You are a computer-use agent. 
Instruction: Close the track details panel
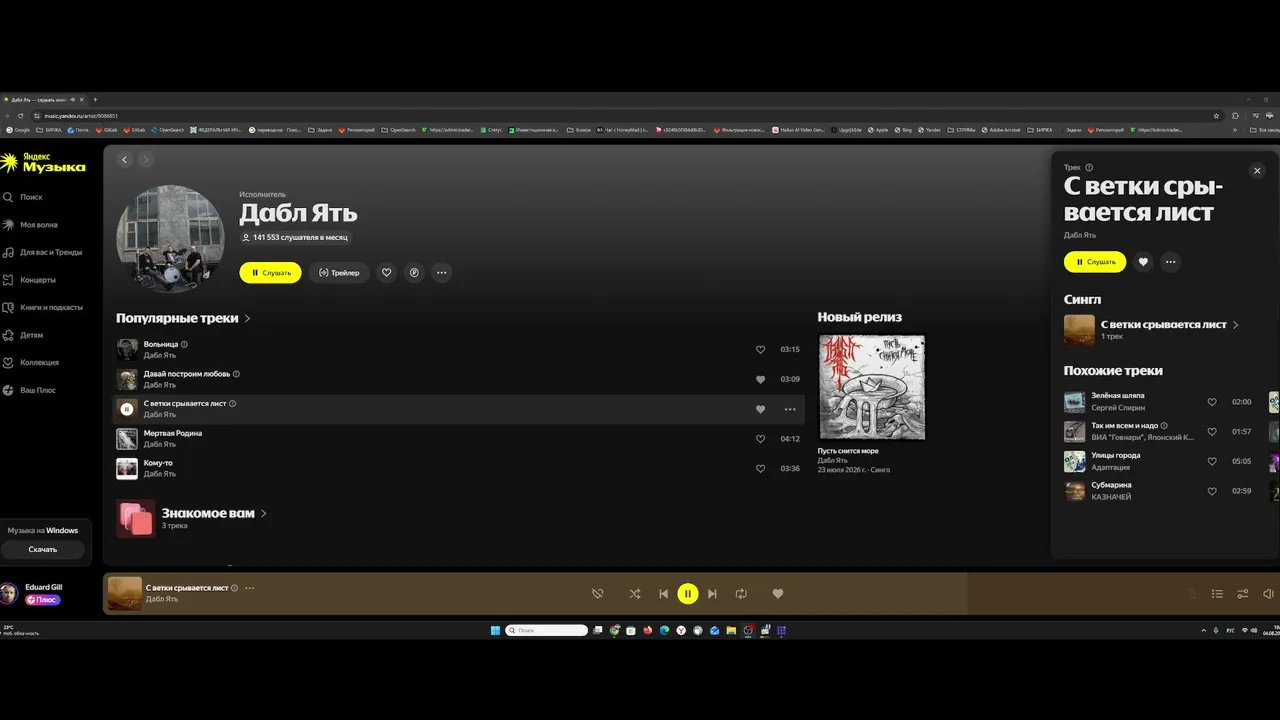pos(1257,171)
